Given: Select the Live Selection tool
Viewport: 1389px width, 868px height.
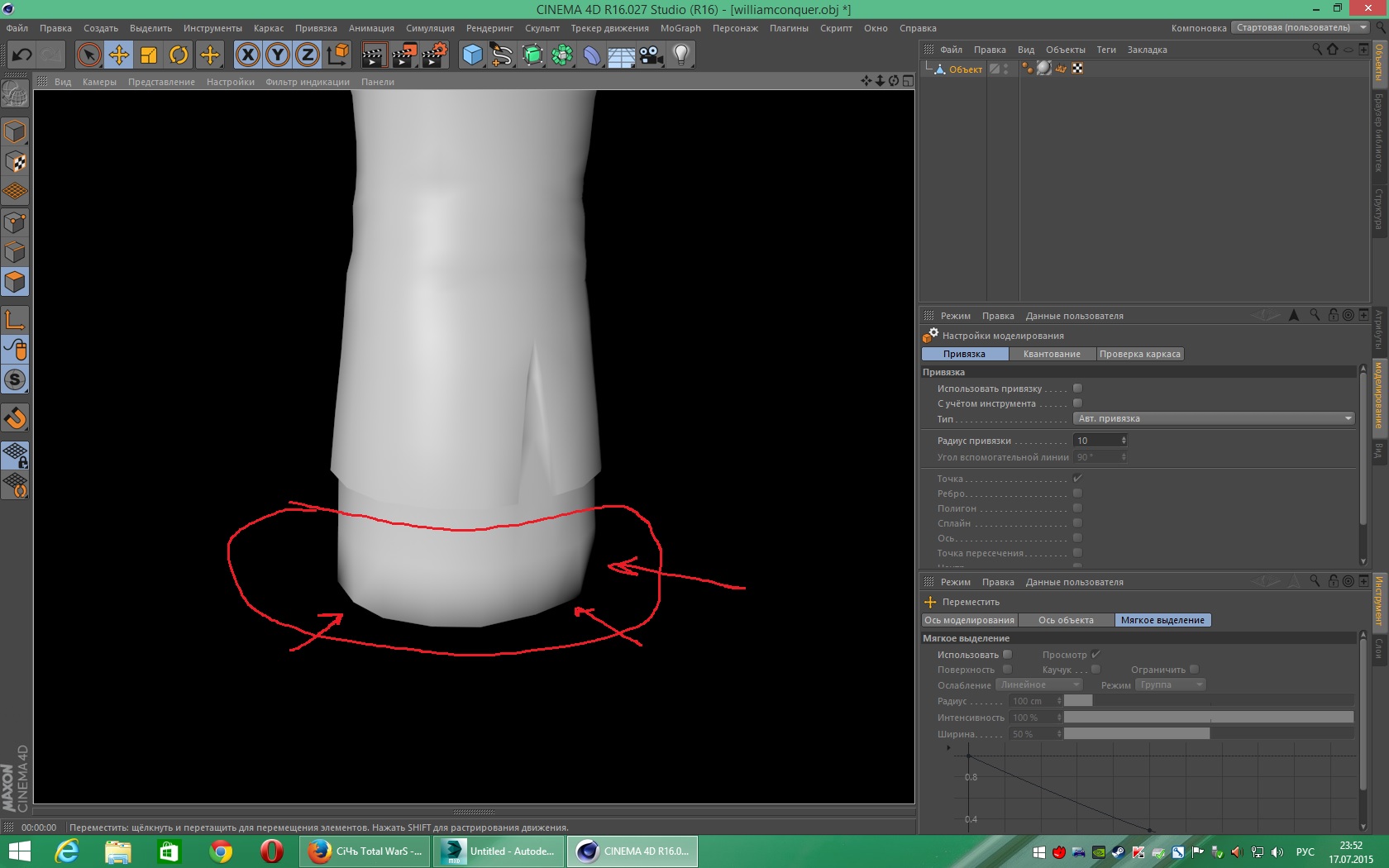Looking at the screenshot, I should click(88, 55).
